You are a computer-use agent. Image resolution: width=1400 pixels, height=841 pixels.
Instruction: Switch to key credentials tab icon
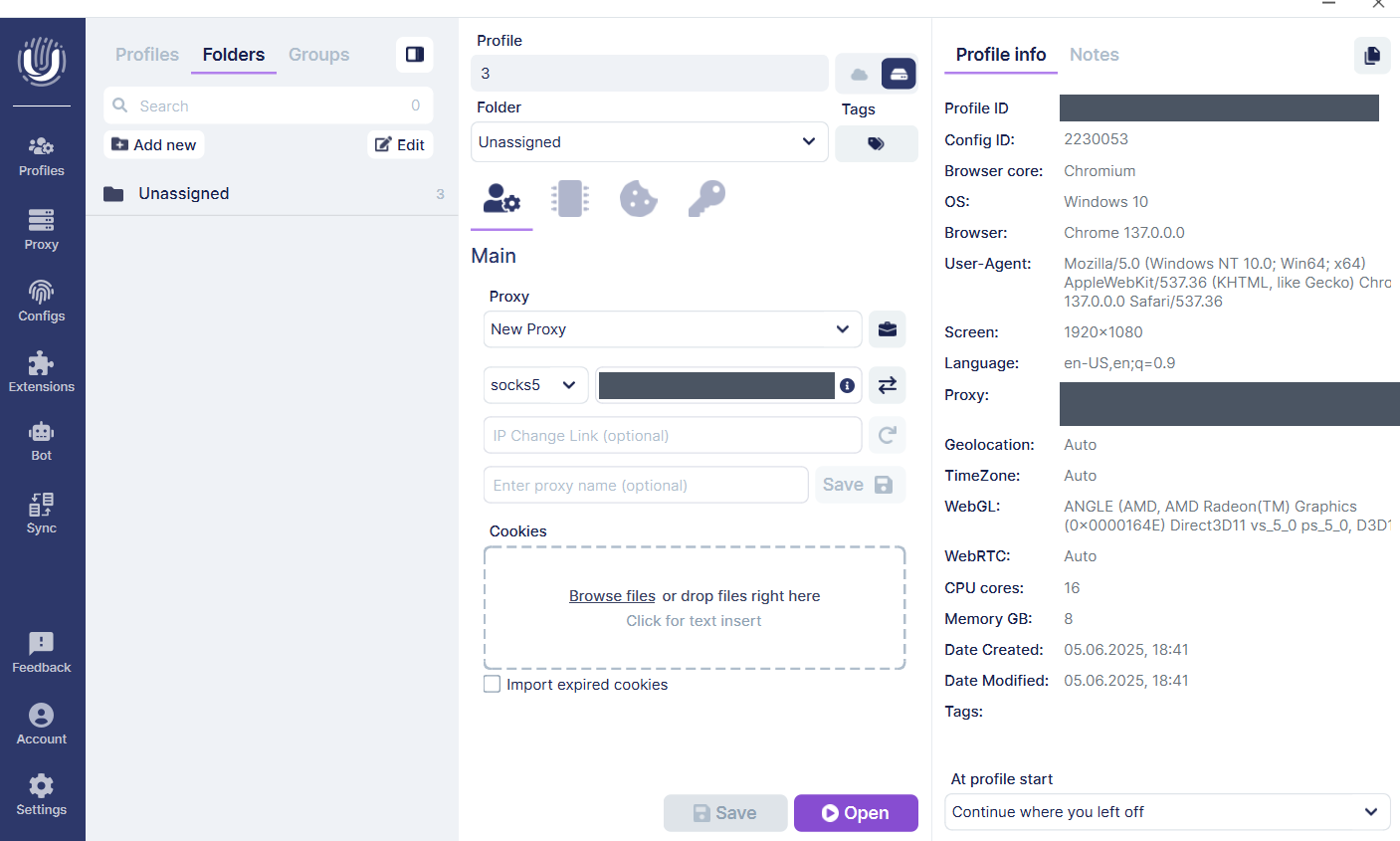pos(706,199)
